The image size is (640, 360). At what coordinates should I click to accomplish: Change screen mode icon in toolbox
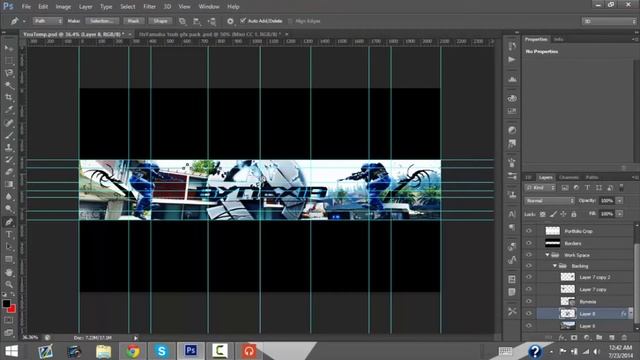point(9,332)
